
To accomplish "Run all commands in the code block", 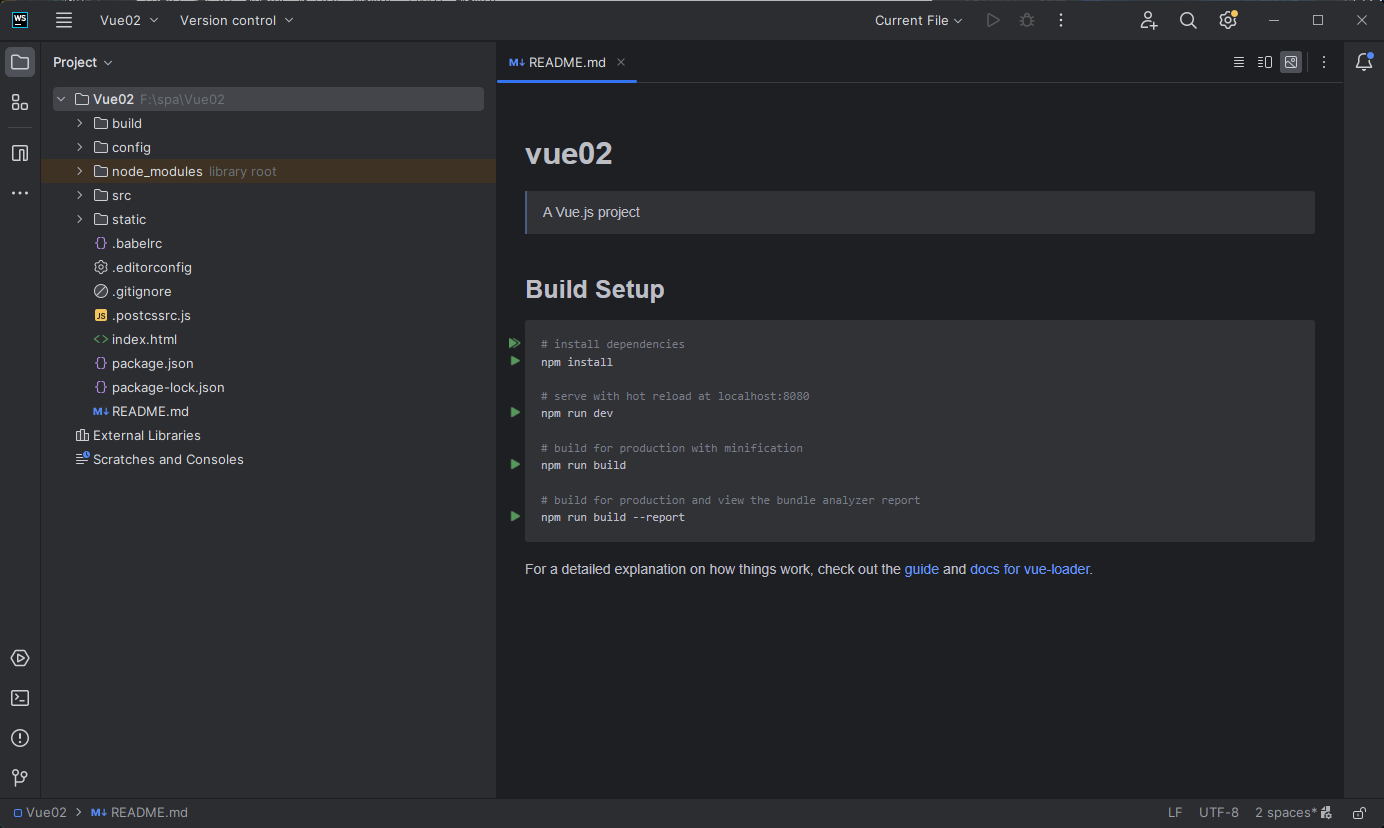I will click(515, 343).
